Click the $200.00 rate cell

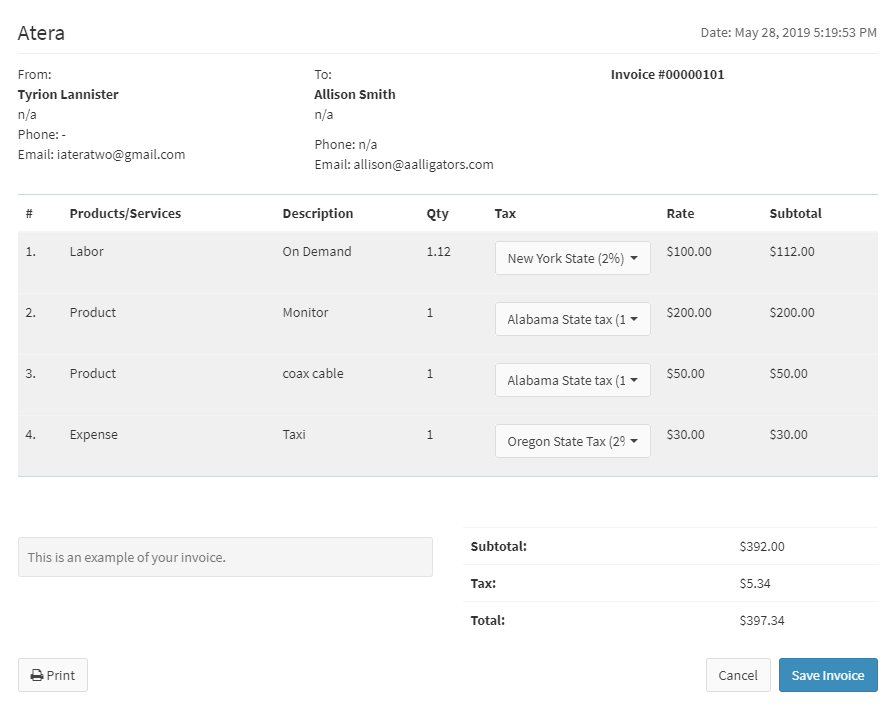pos(689,312)
